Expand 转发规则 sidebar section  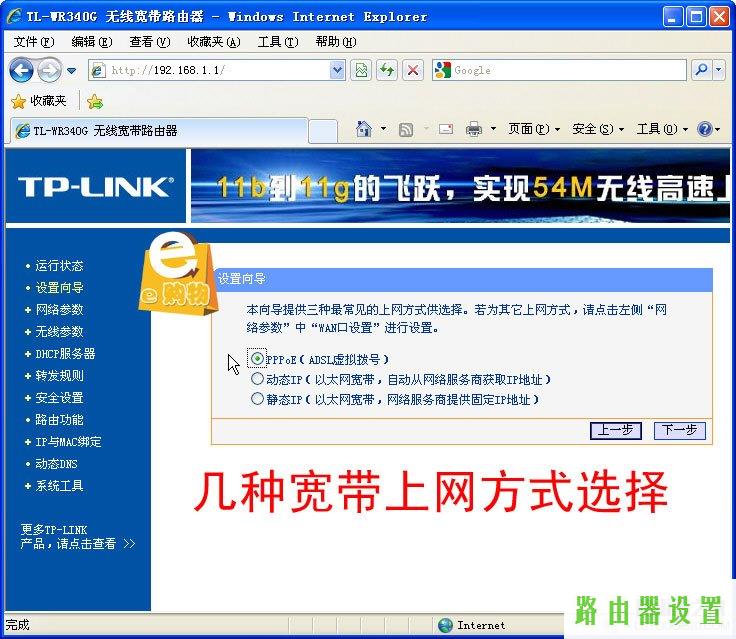pos(59,376)
